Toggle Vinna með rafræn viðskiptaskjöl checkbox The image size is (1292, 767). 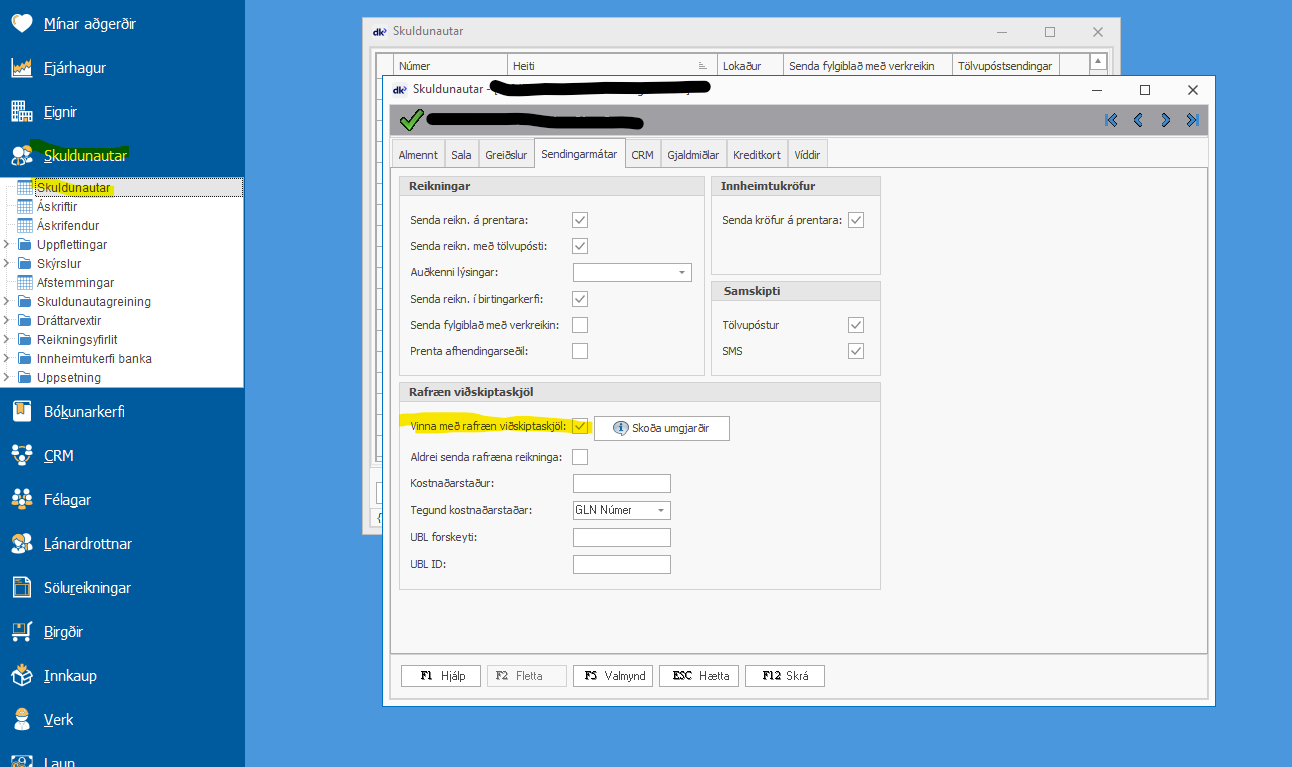(x=580, y=427)
